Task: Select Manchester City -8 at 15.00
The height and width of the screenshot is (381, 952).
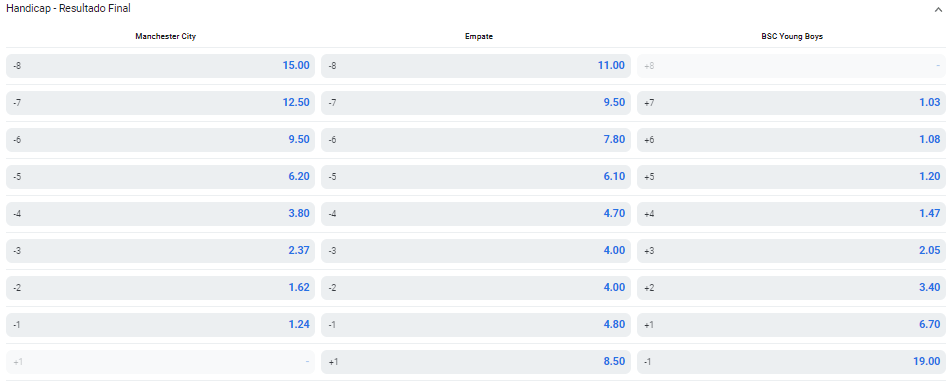Action: (160, 66)
